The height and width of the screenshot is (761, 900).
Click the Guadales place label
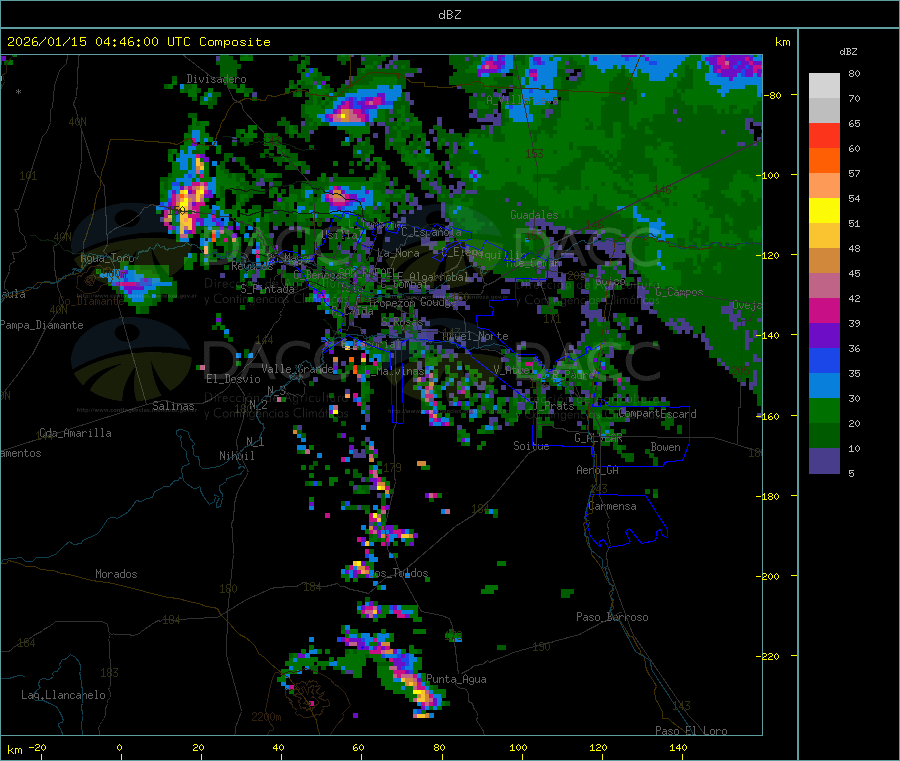[x=534, y=215]
